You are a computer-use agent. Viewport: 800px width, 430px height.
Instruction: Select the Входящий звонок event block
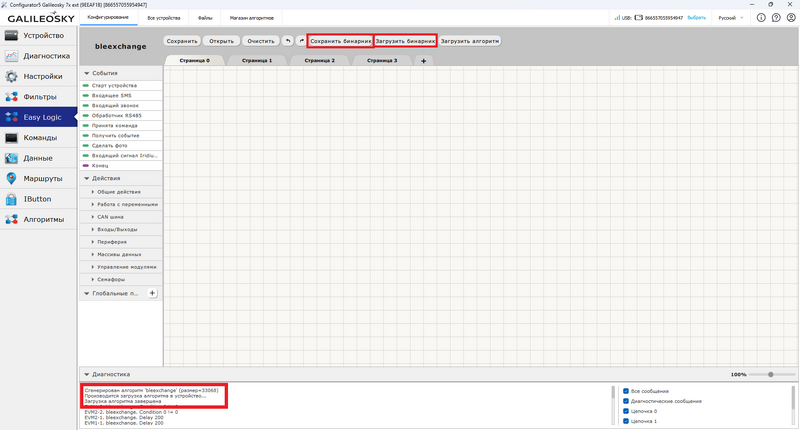tap(120, 106)
